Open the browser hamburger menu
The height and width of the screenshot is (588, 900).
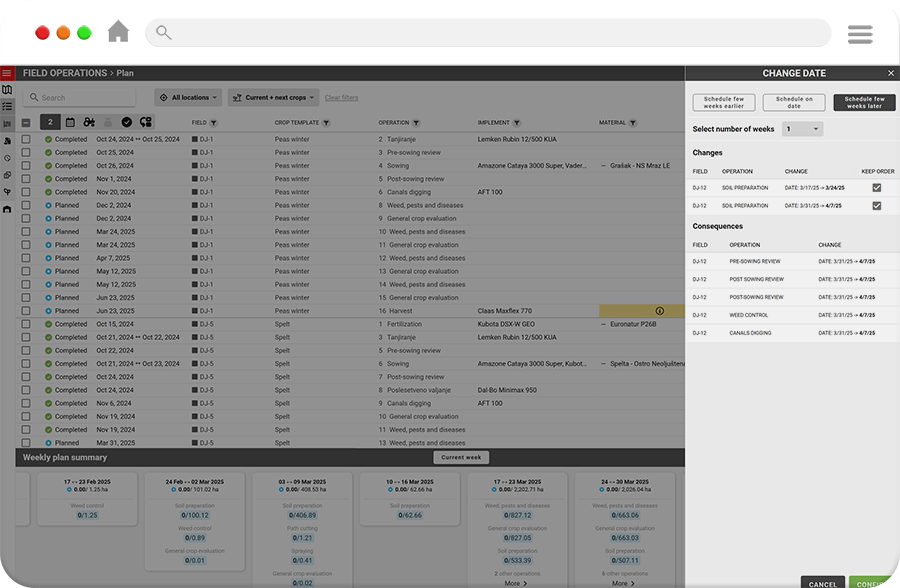pyautogui.click(x=860, y=34)
